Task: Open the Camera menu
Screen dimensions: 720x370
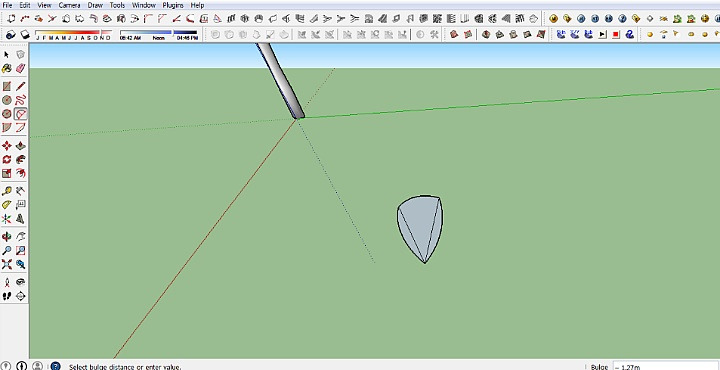Action: coord(69,5)
